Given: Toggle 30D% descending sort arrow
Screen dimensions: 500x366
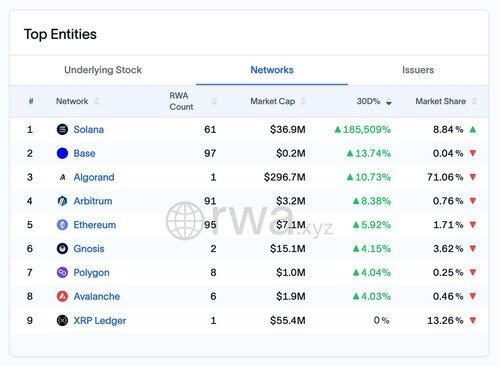Looking at the screenshot, I should 389,103.
